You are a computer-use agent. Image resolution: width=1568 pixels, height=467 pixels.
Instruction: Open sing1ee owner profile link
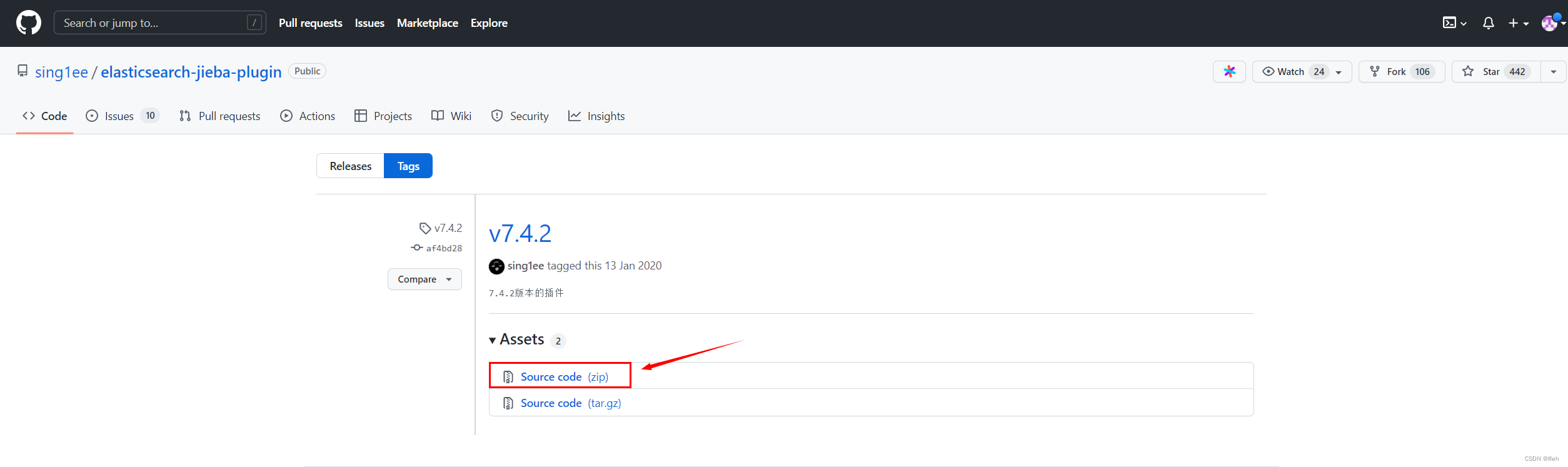(61, 72)
